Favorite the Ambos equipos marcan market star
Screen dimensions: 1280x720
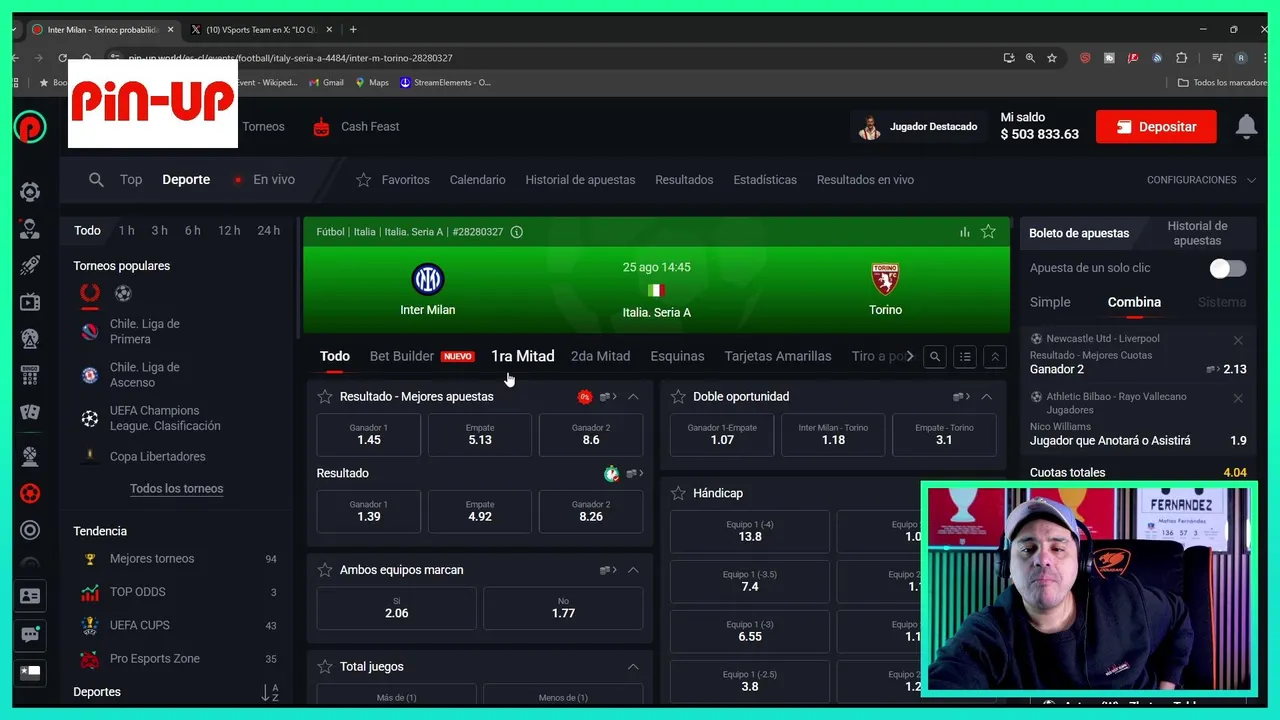click(325, 570)
